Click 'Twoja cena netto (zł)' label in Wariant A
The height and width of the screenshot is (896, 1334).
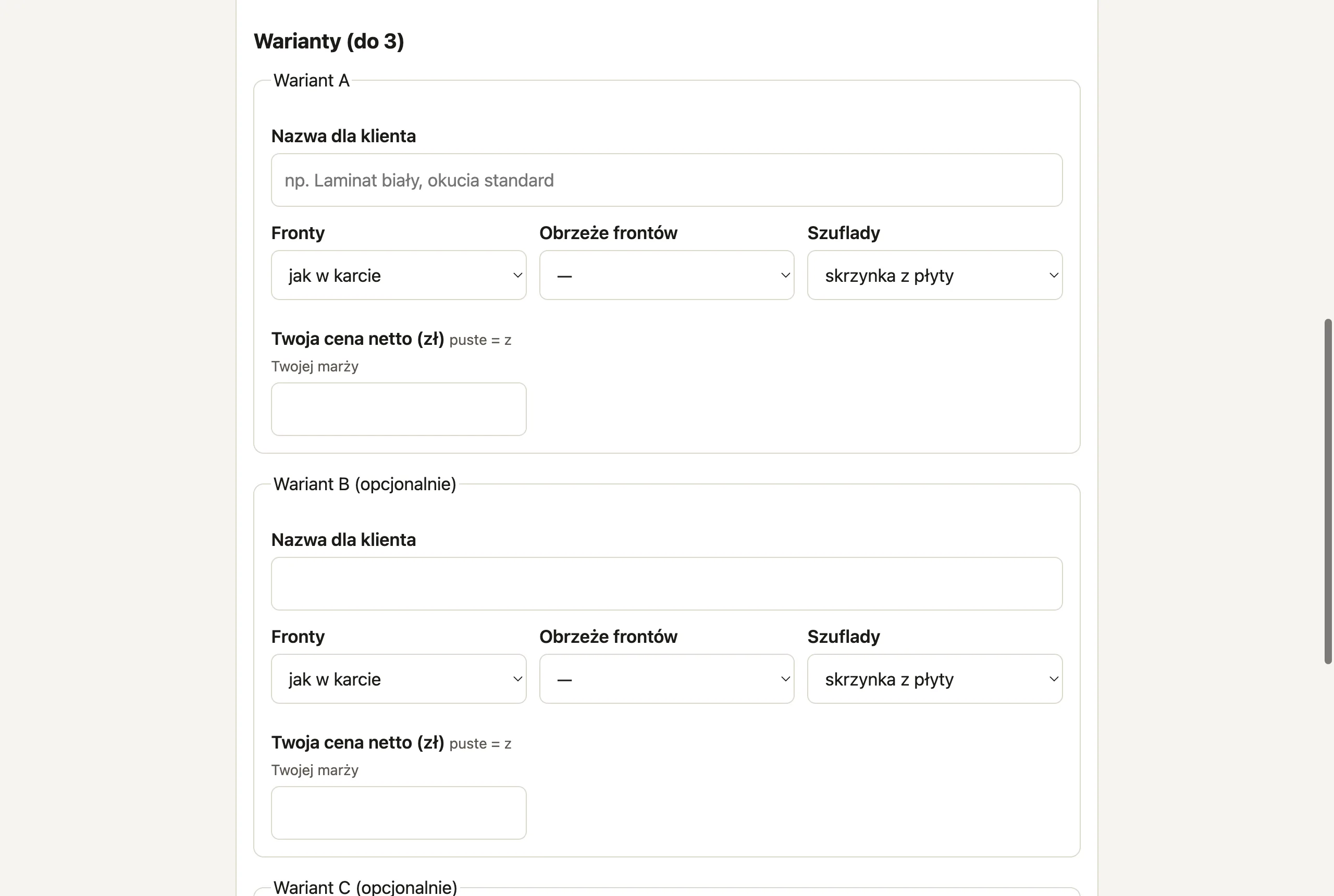(x=357, y=339)
